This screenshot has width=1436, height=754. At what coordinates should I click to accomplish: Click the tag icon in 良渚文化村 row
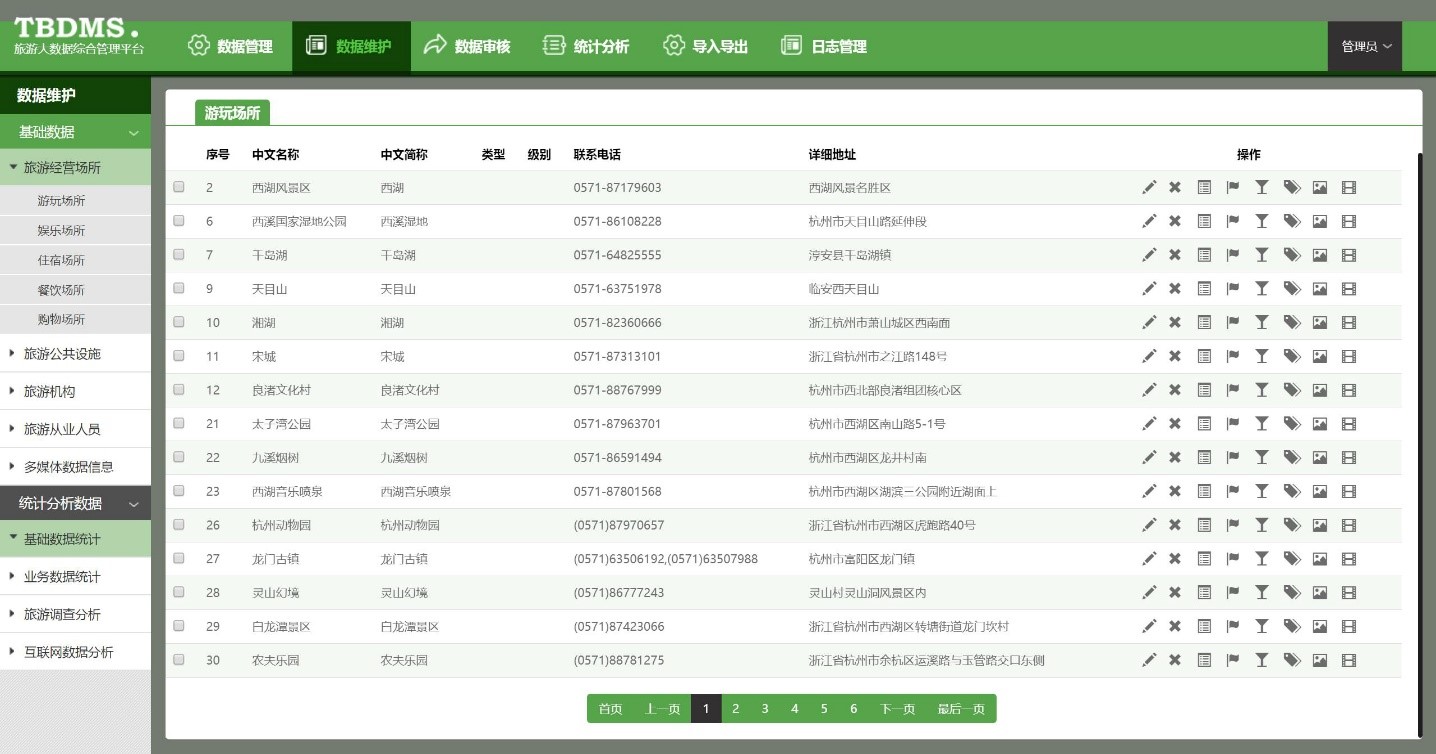point(1291,390)
